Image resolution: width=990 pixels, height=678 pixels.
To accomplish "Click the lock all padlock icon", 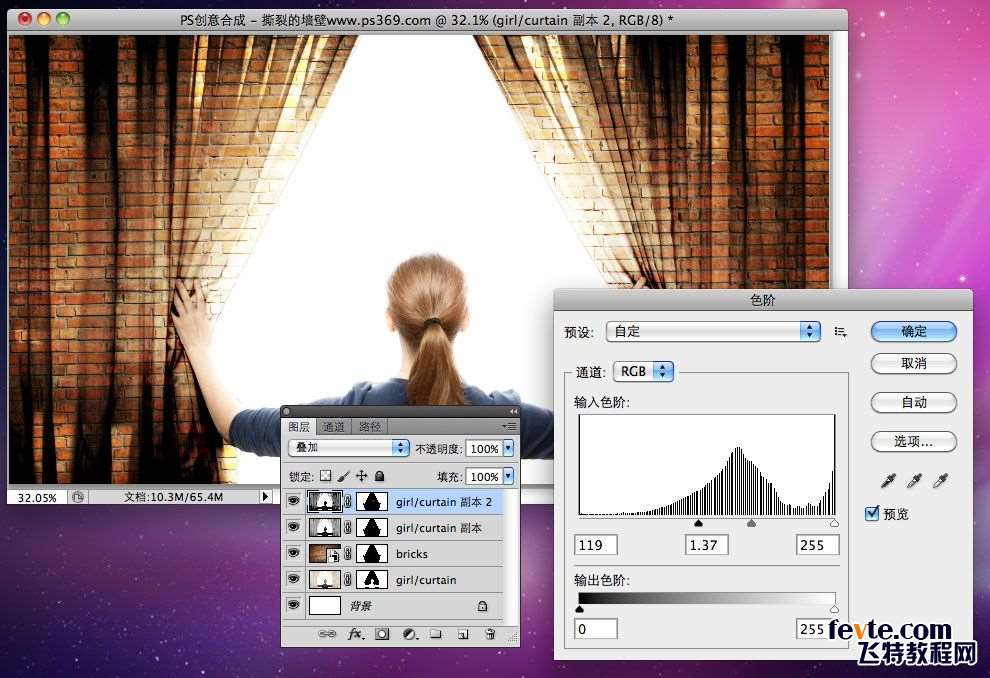I will (x=379, y=476).
